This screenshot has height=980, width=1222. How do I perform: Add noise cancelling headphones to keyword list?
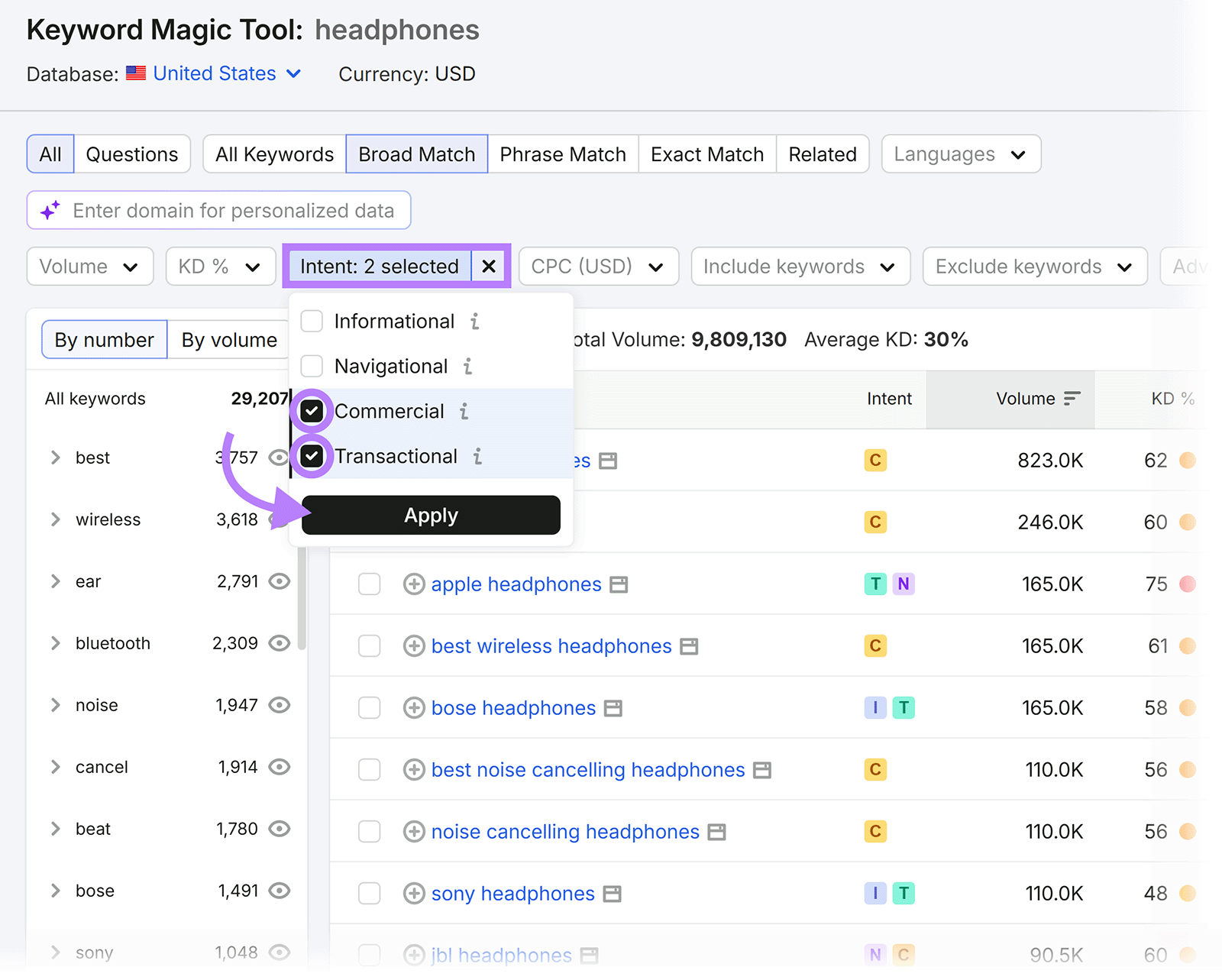(414, 833)
